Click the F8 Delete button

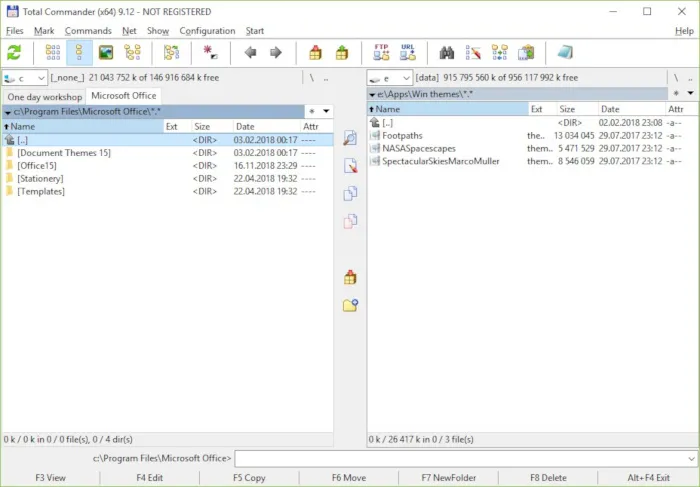pyautogui.click(x=548, y=478)
